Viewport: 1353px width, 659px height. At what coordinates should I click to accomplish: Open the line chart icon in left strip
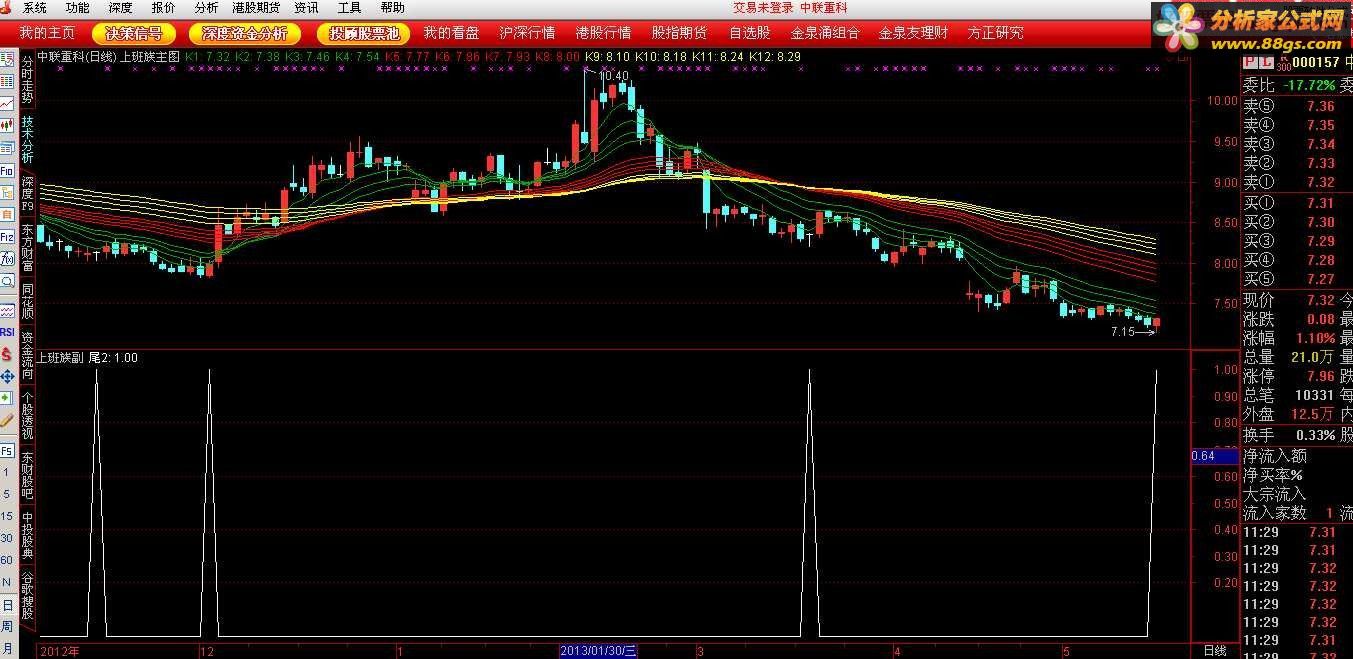point(9,103)
